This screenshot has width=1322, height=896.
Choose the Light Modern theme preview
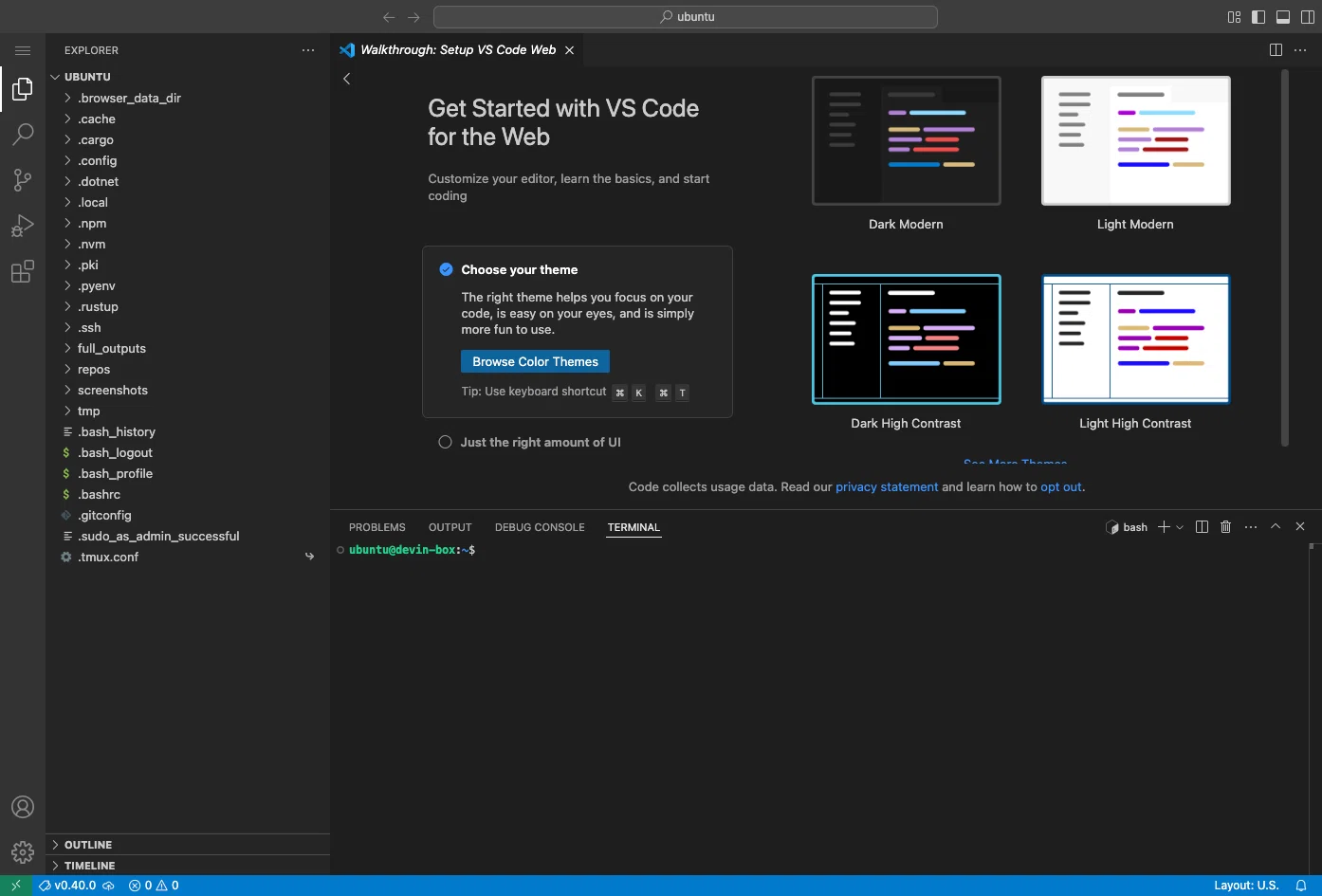(x=1135, y=141)
